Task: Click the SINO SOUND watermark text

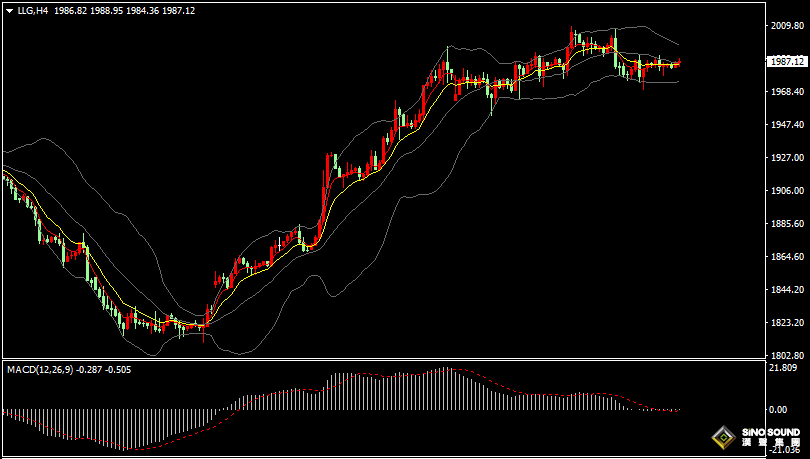Action: click(771, 432)
